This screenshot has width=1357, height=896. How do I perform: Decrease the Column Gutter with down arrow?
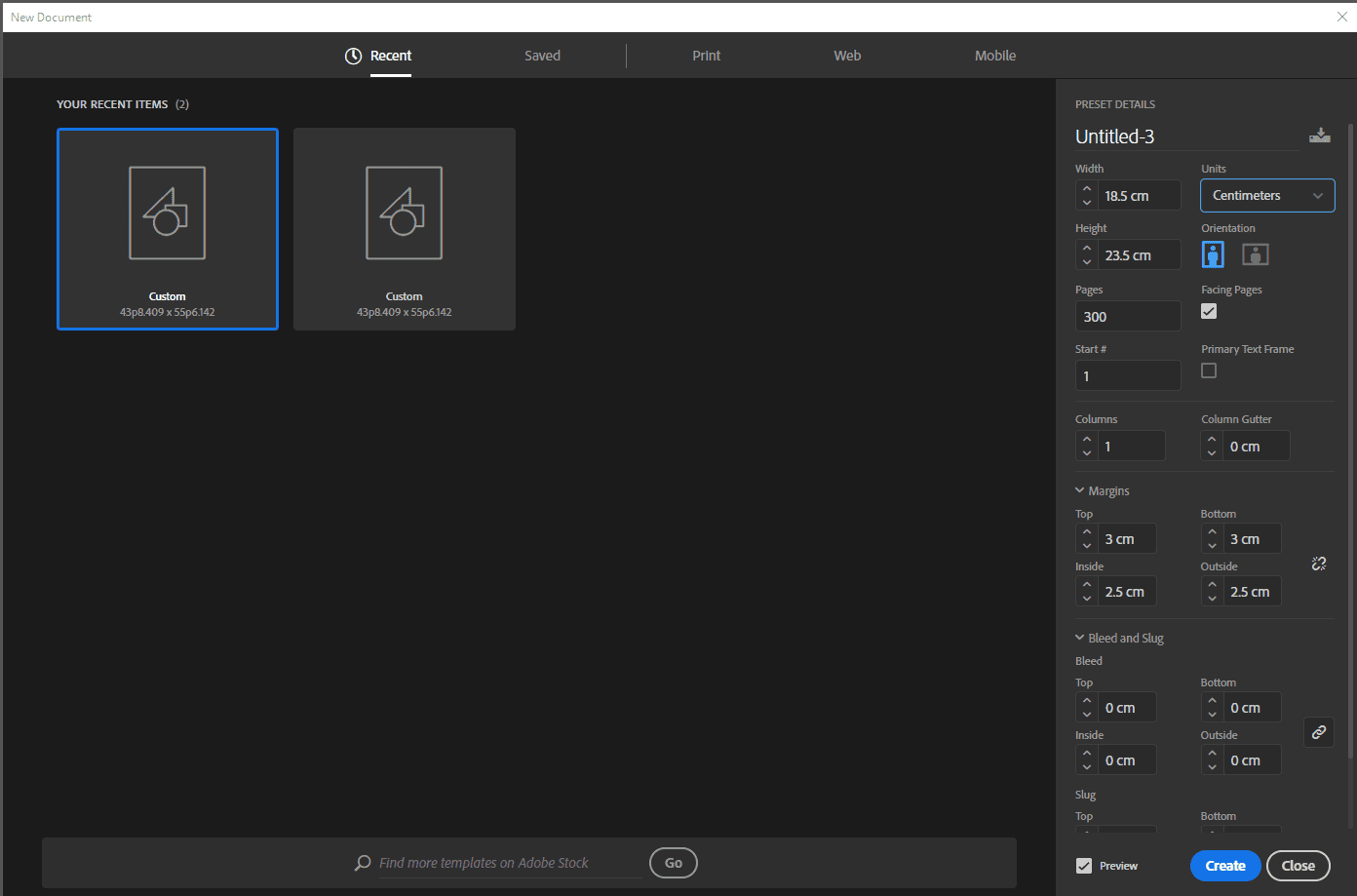(1212, 453)
